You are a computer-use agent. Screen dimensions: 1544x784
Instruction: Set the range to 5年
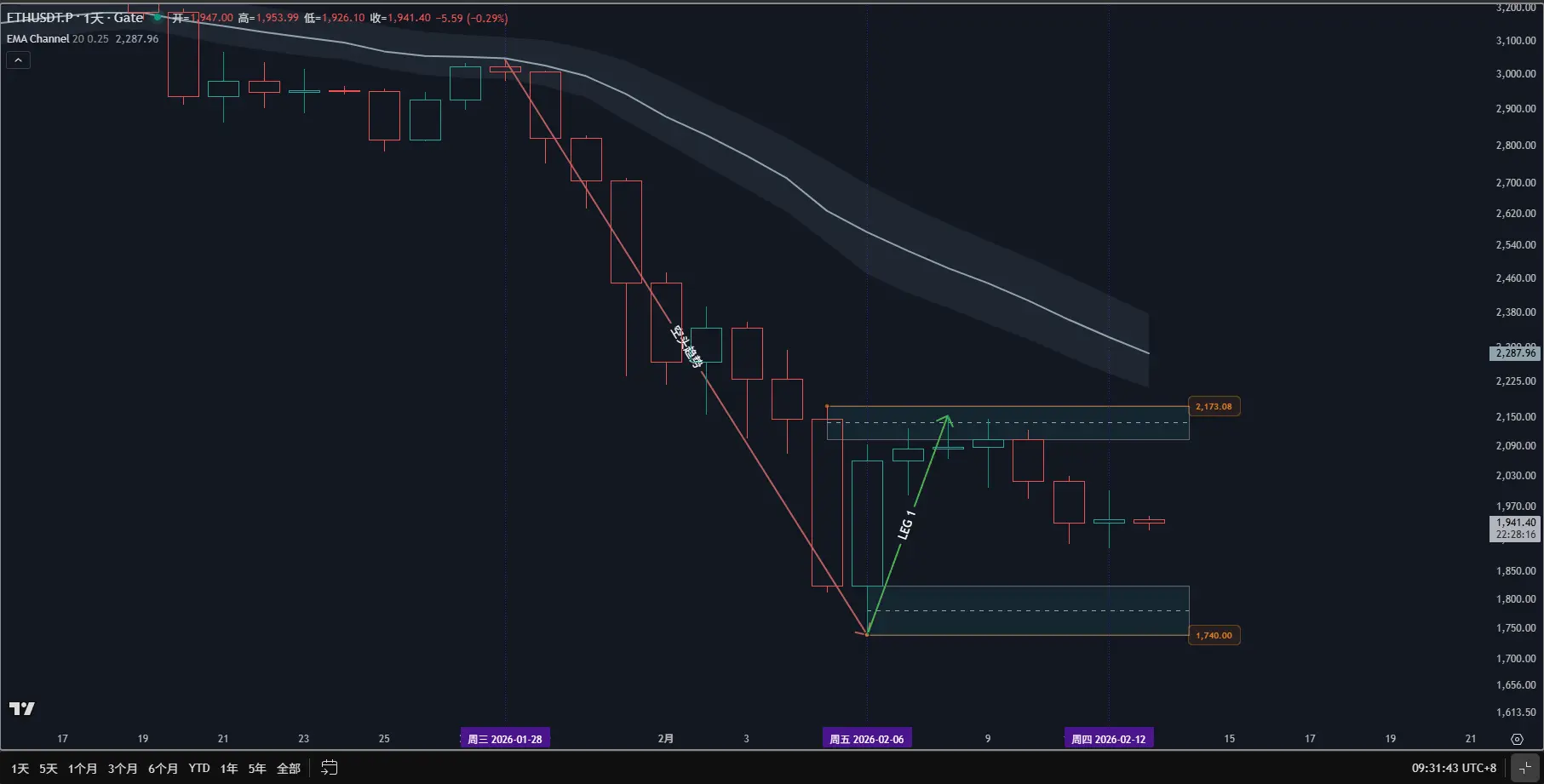pyautogui.click(x=257, y=769)
